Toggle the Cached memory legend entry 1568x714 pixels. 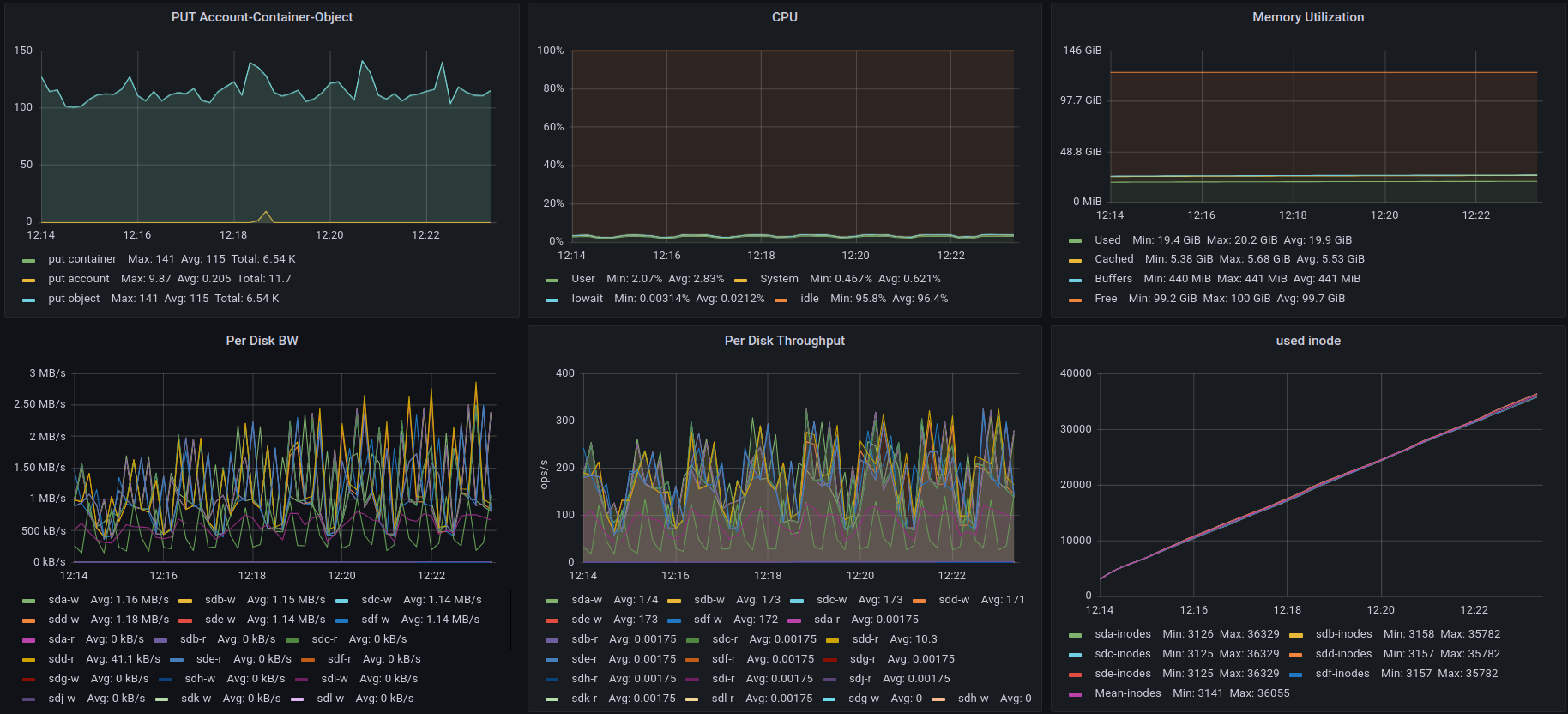pyautogui.click(x=1113, y=259)
